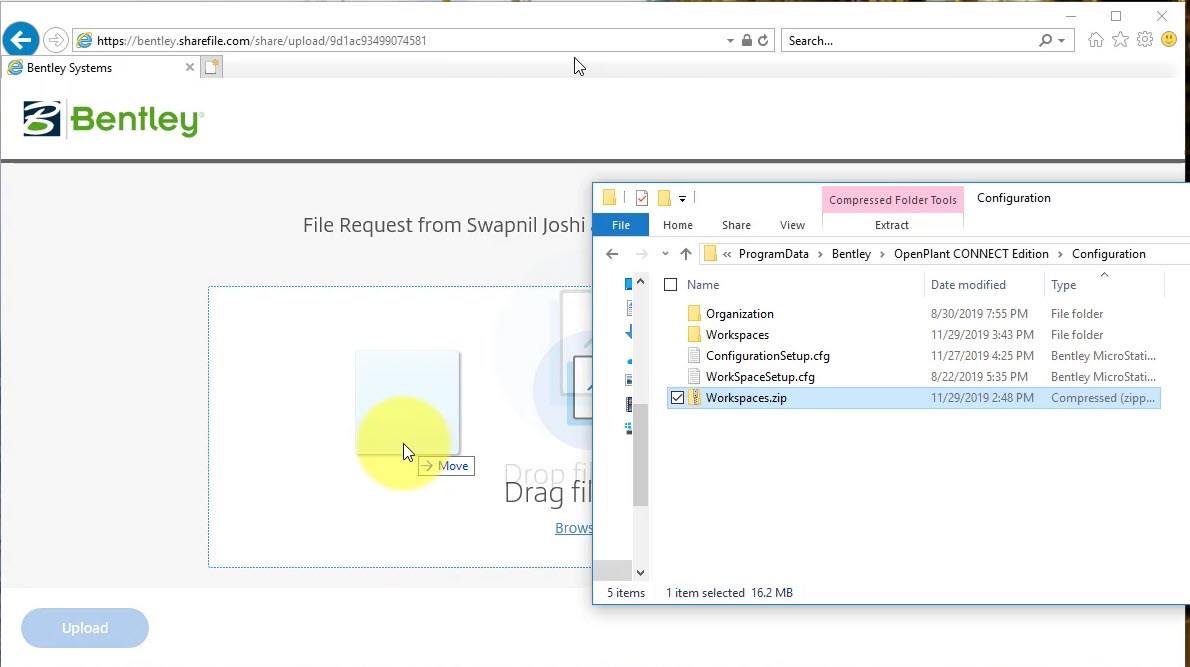The image size is (1190, 667).
Task: Click the refresh page icon in address bar
Action: pyautogui.click(x=763, y=40)
